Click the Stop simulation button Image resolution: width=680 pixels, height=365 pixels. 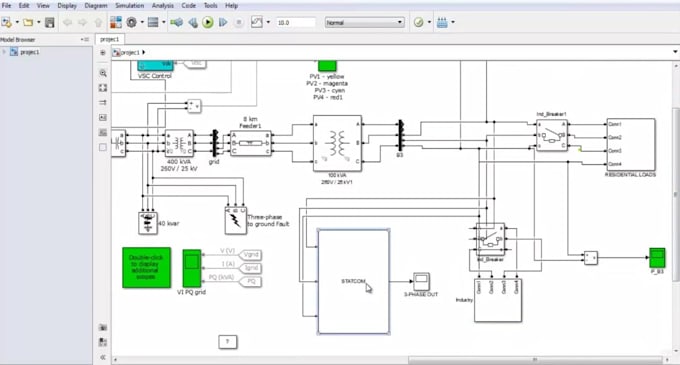(x=239, y=23)
